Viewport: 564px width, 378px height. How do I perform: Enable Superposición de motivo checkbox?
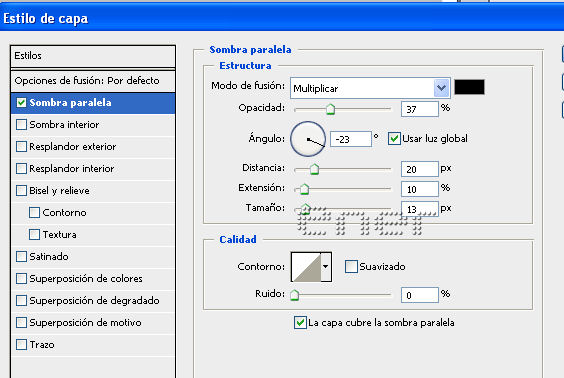pyautogui.click(x=21, y=322)
